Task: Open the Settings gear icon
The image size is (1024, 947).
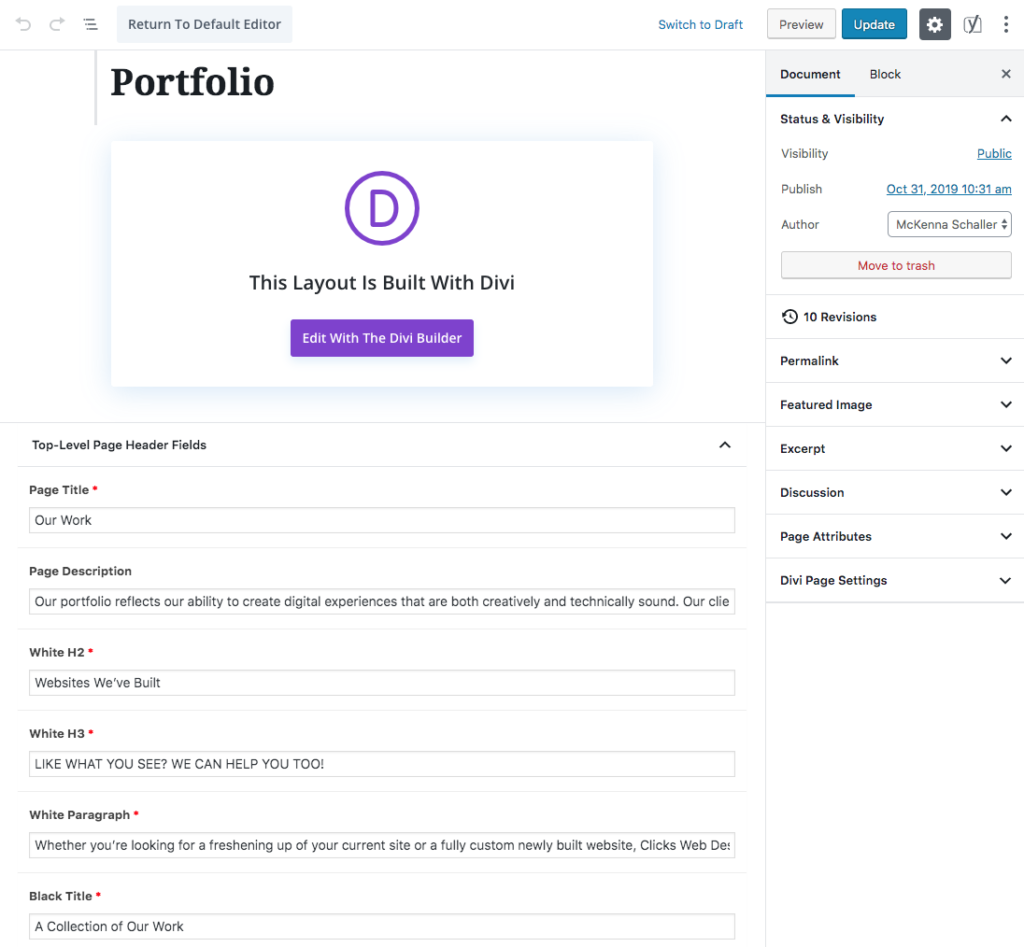Action: pyautogui.click(x=934, y=23)
